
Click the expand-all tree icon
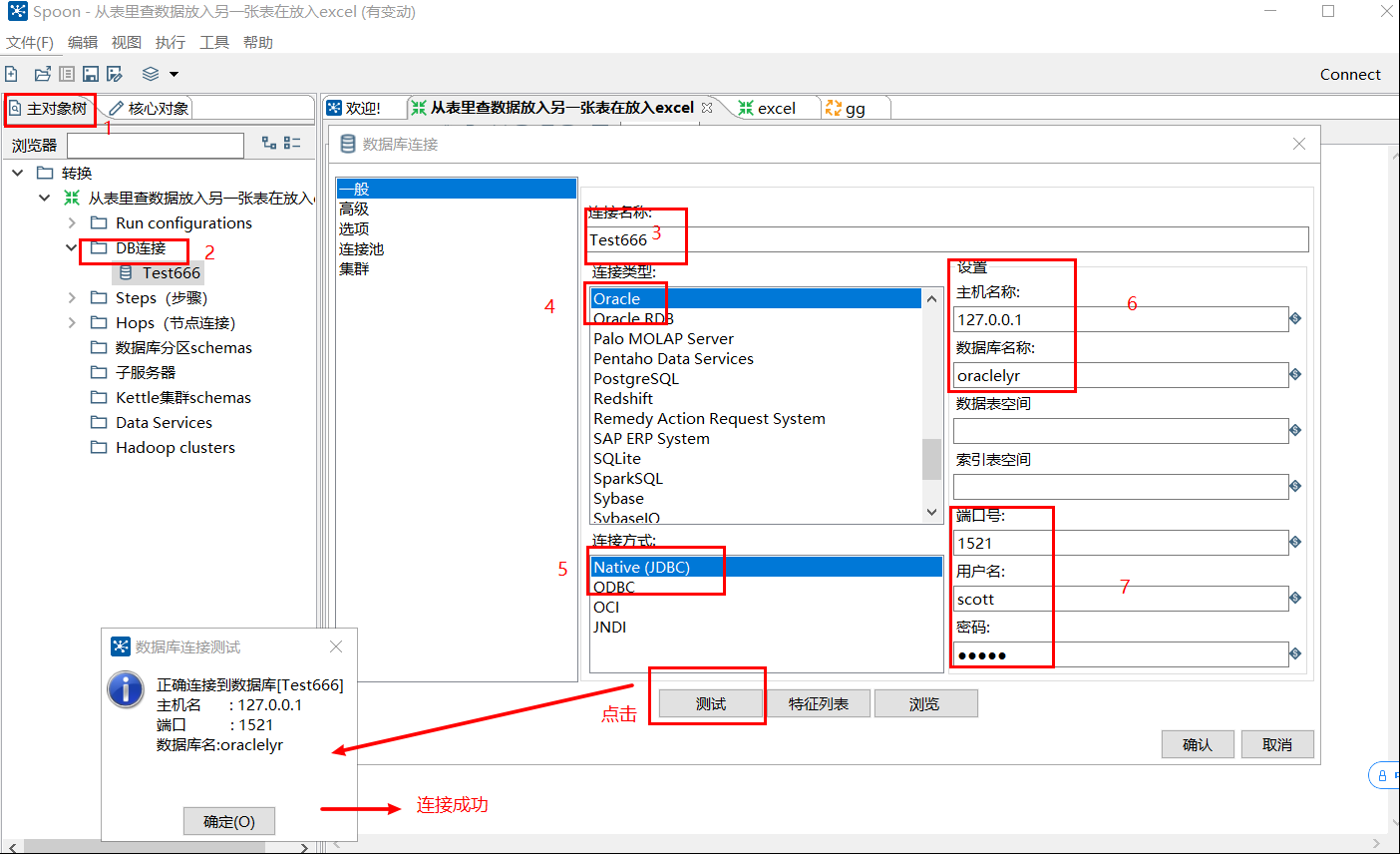(269, 144)
